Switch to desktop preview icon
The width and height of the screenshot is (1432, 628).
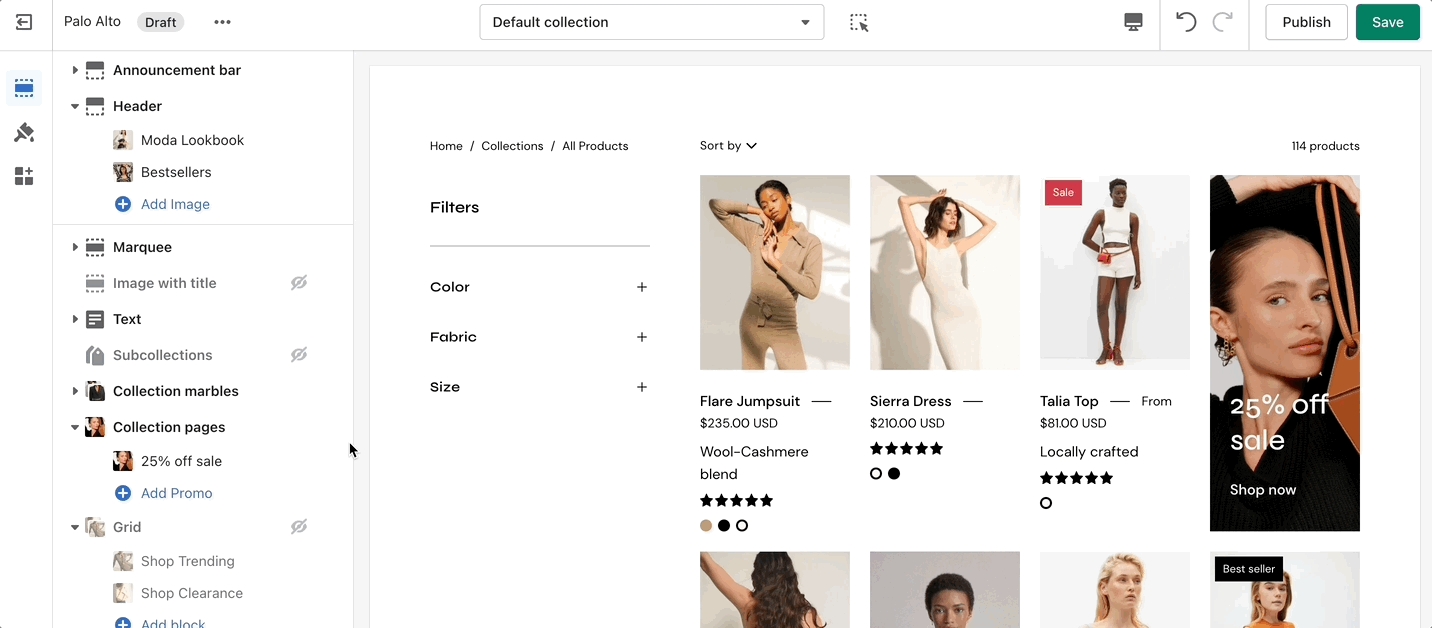(1133, 22)
